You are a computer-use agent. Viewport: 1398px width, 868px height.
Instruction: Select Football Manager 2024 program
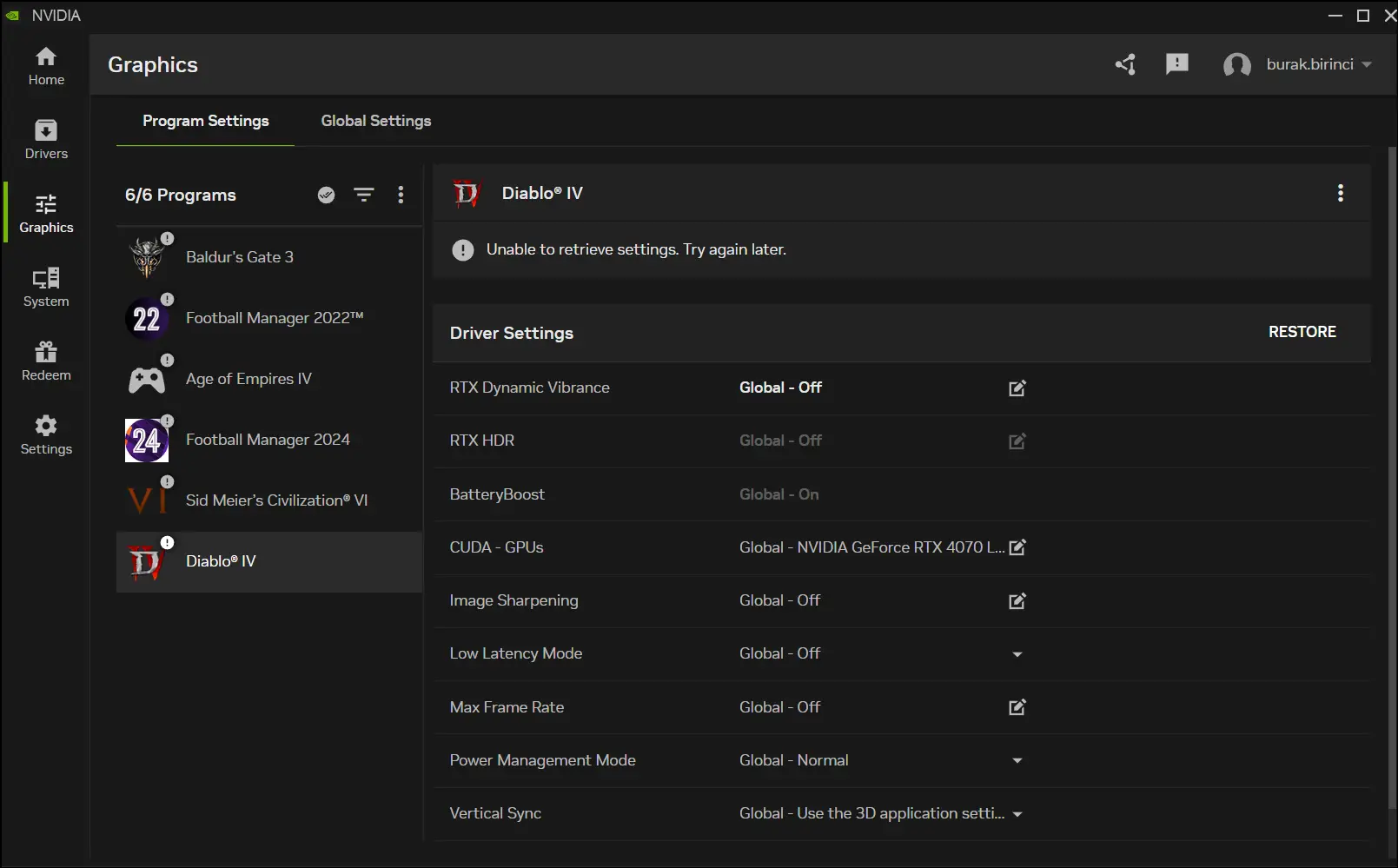pos(269,440)
